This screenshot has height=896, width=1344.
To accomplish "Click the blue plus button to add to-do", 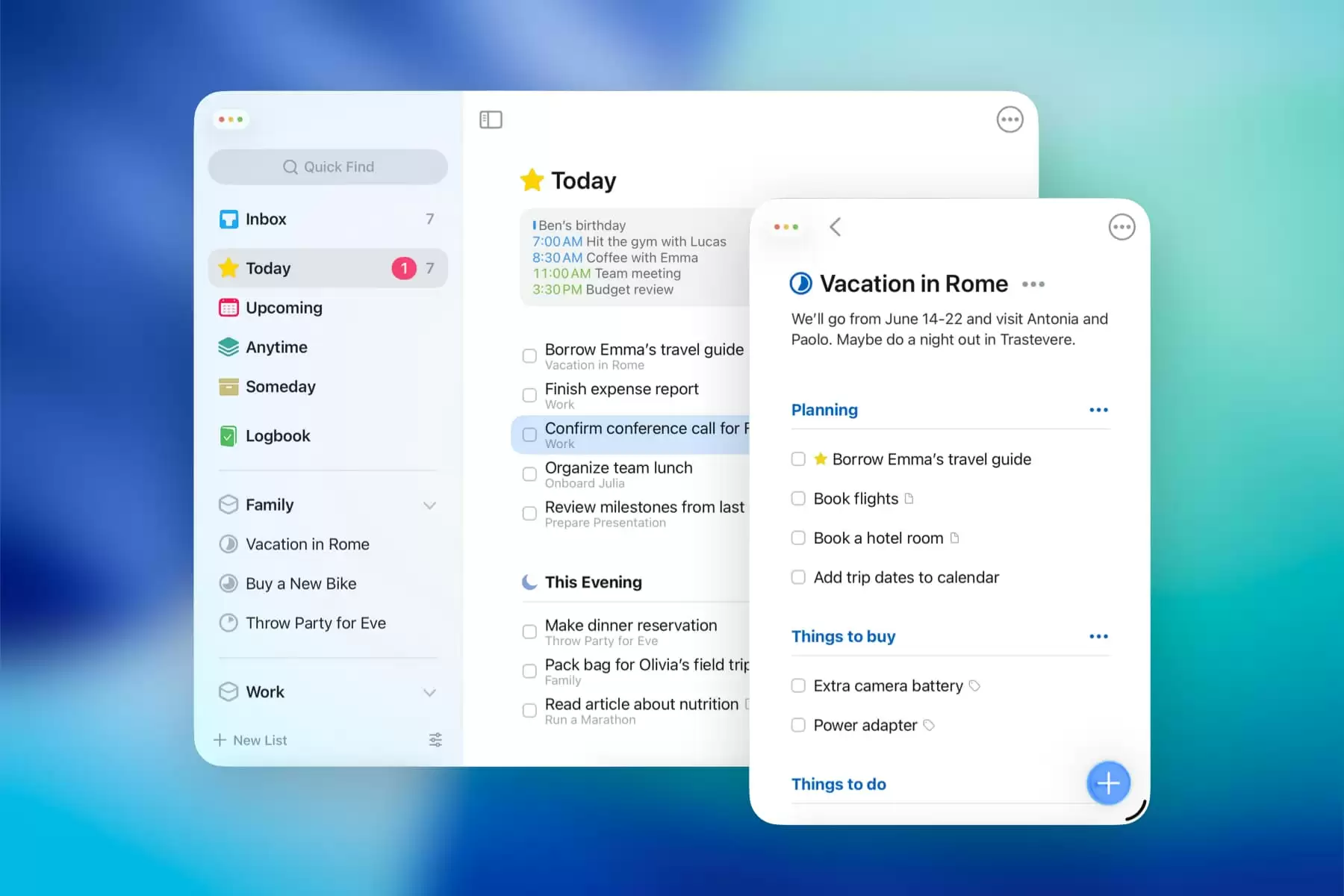I will click(x=1108, y=783).
